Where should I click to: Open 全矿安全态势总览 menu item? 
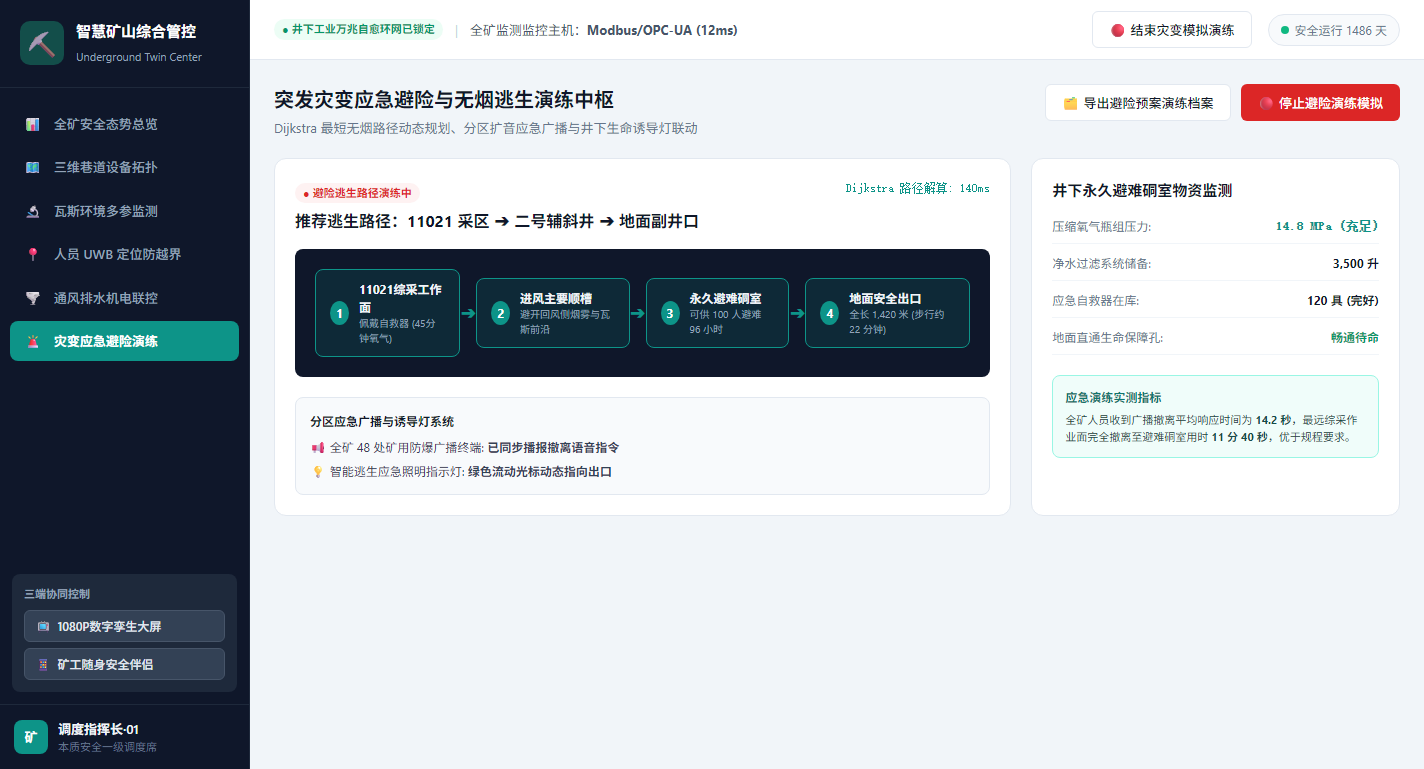point(124,124)
